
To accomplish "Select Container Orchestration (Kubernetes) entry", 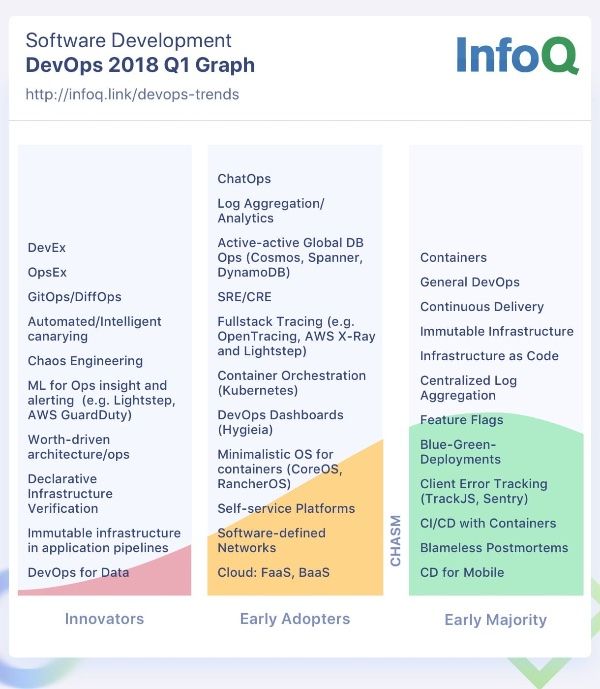I will pos(291,383).
